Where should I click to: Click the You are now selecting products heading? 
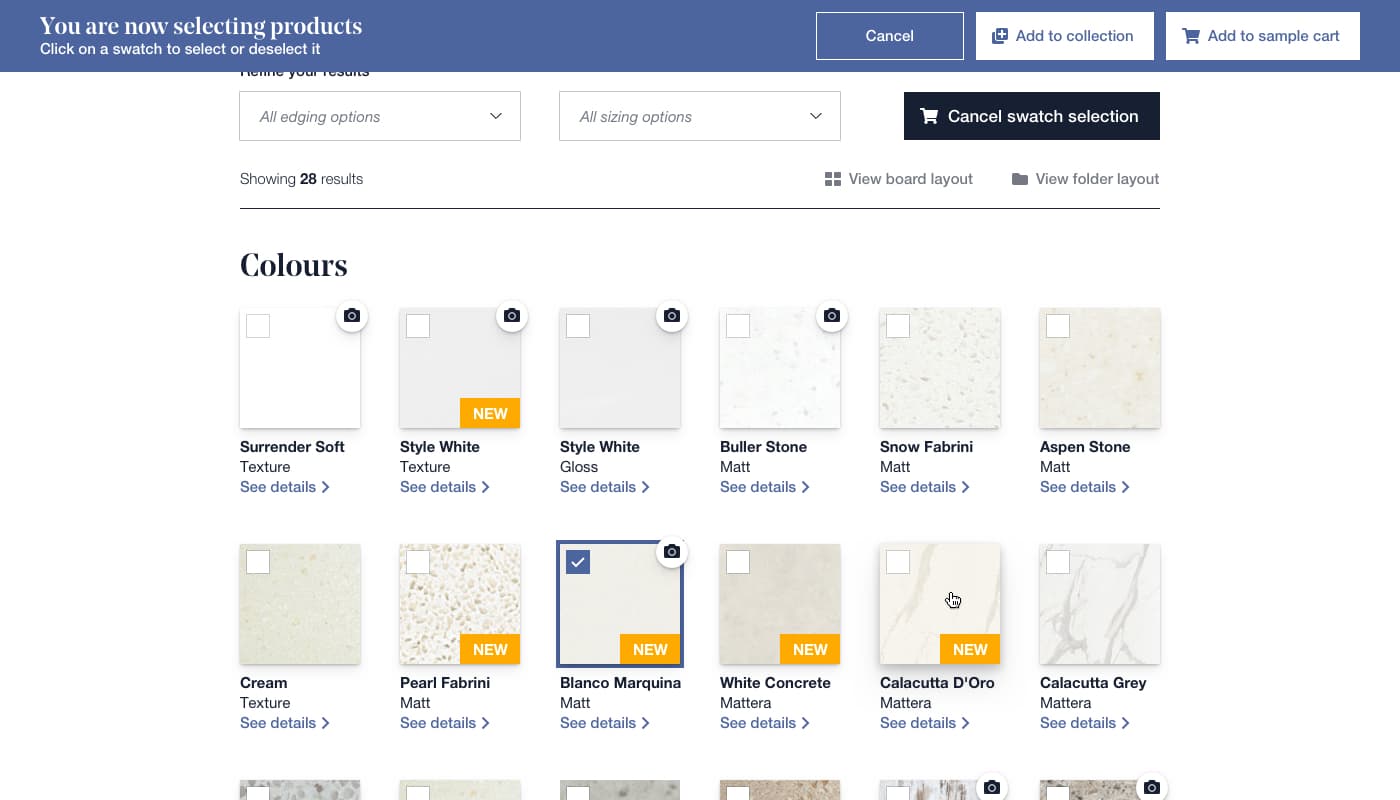click(201, 26)
